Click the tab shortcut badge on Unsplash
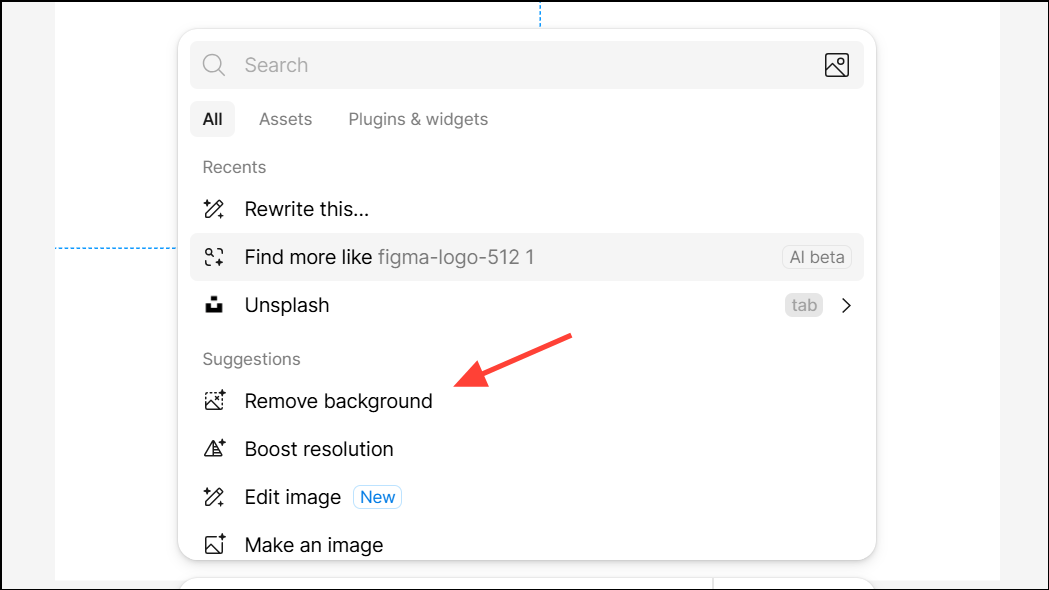 [x=803, y=305]
